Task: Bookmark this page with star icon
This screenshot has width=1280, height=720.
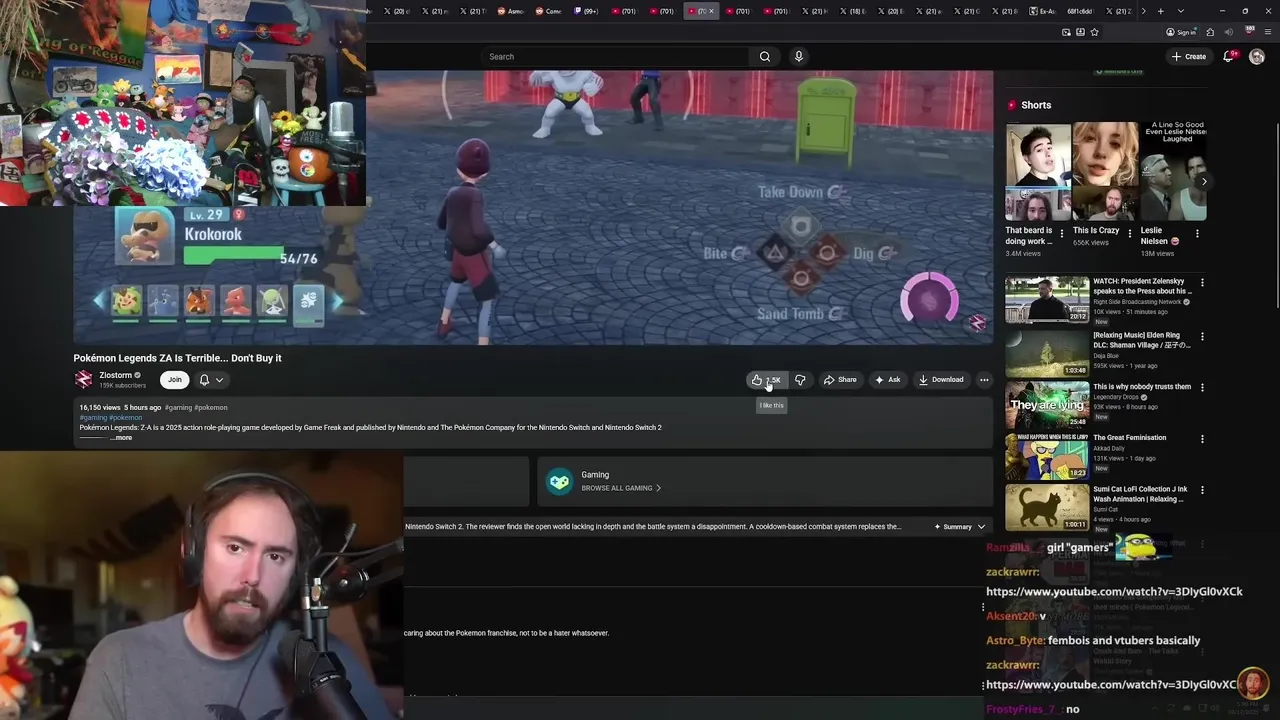Action: (x=1095, y=32)
